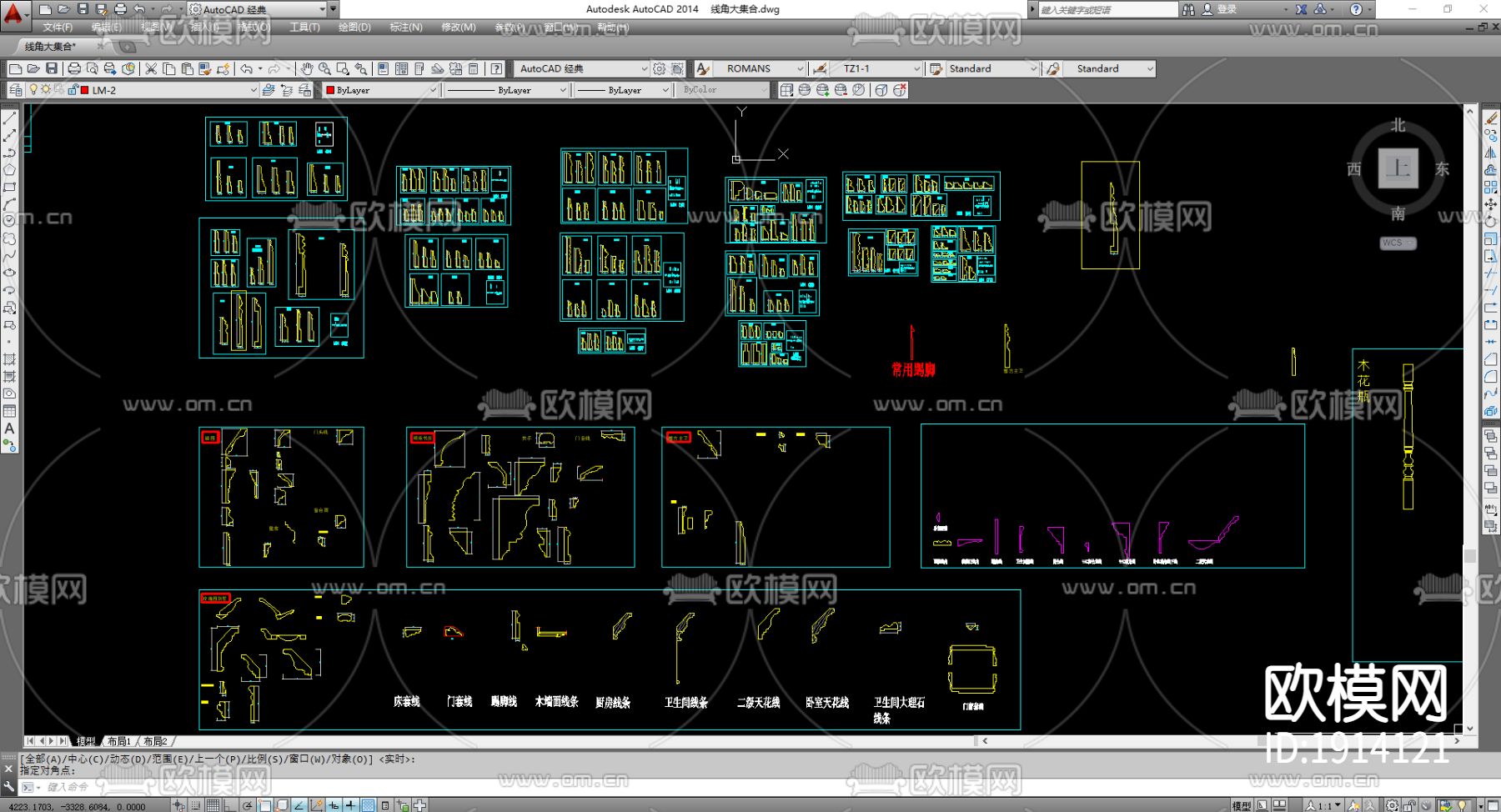The image size is (1501, 812).
Task: Toggle LM-2 layer lightbulb on/off
Action: pos(33,90)
